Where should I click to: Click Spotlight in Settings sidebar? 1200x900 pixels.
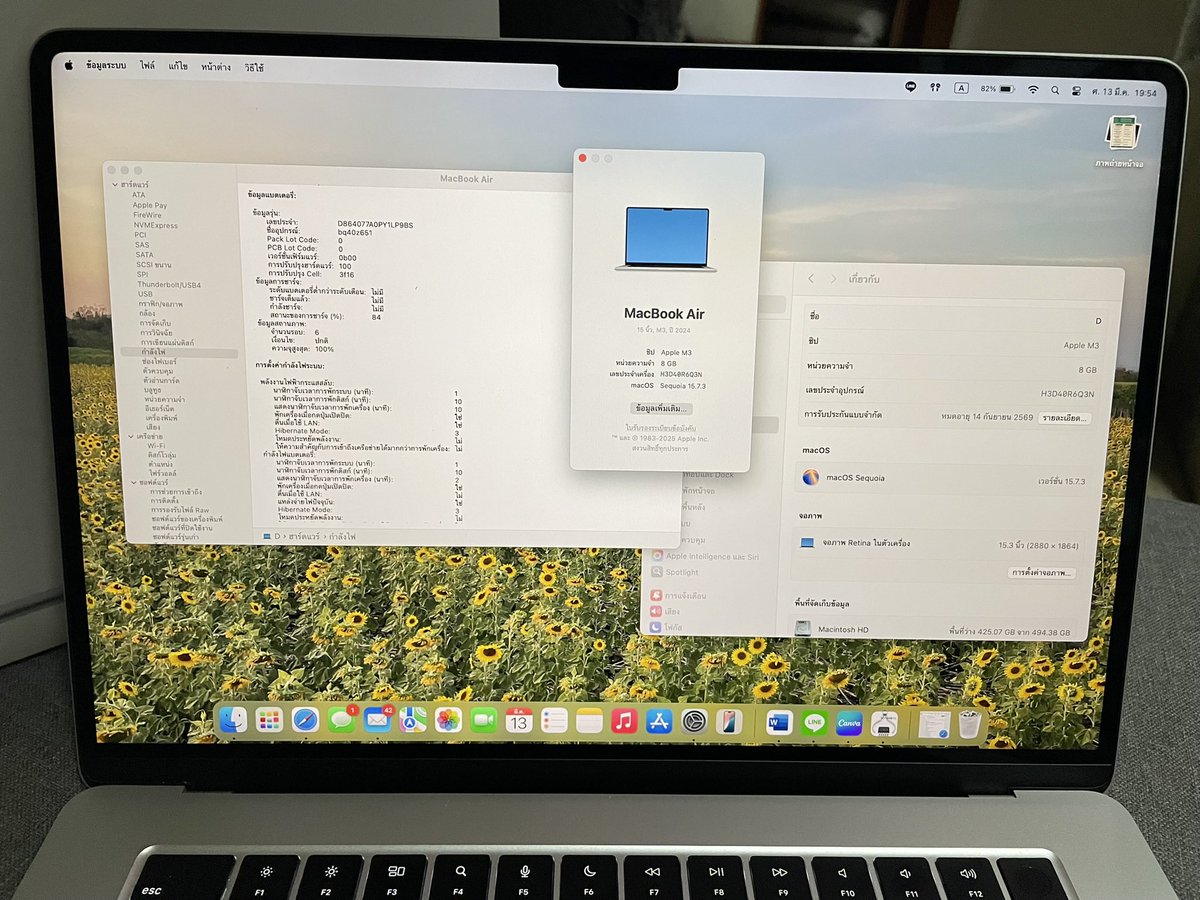point(676,573)
